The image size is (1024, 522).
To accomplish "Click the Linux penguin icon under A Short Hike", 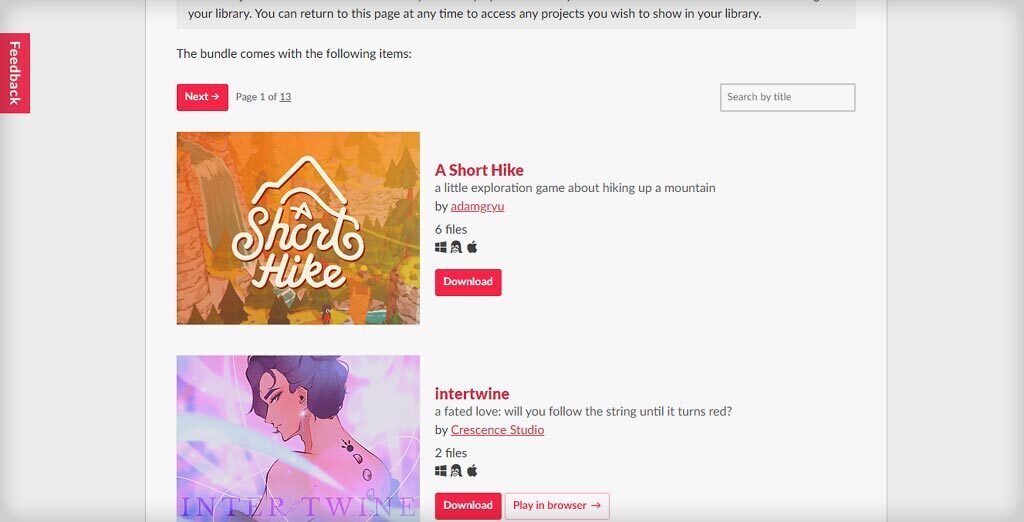I will (x=456, y=247).
